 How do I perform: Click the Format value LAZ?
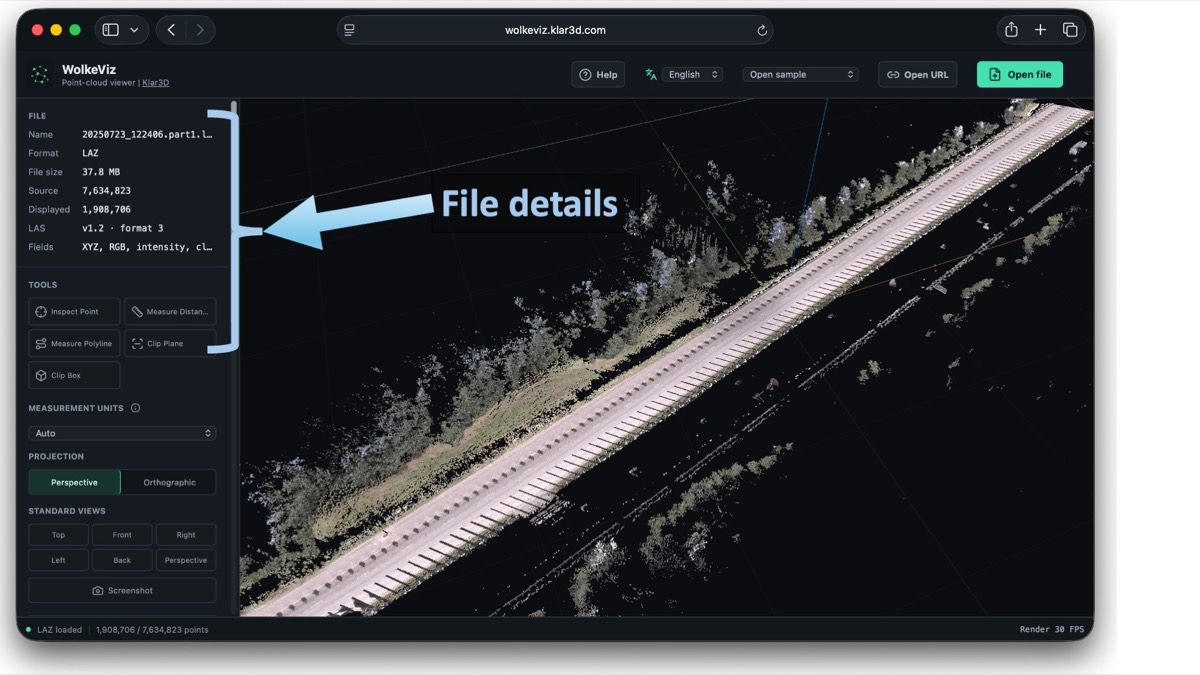click(x=91, y=153)
